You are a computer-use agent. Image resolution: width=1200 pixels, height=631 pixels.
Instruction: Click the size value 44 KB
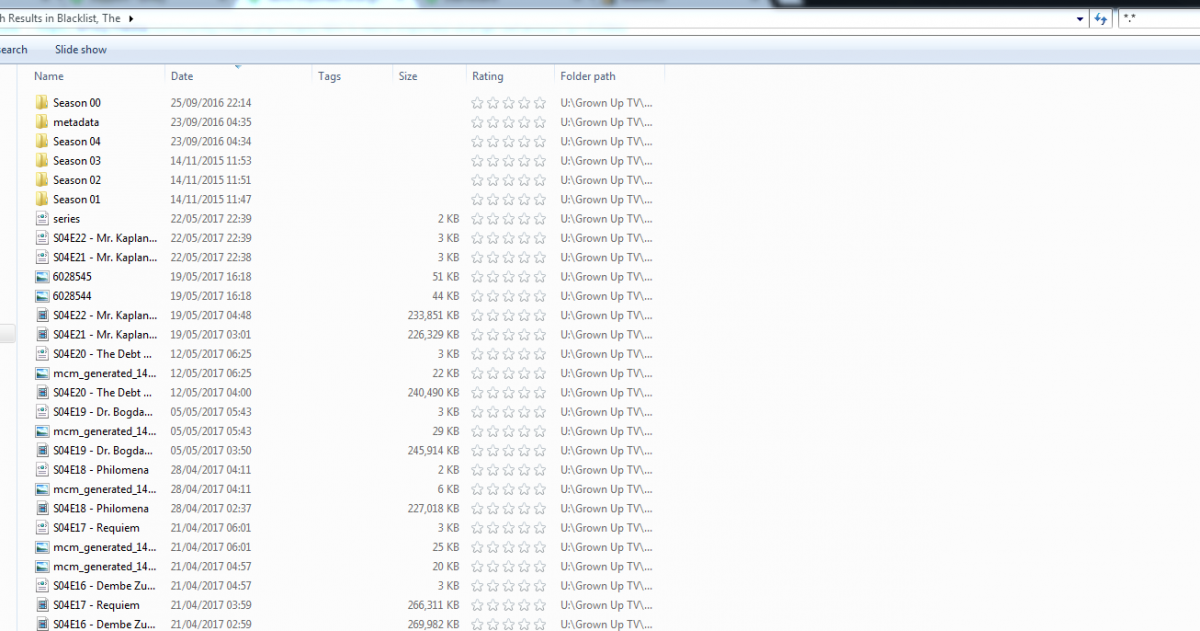445,296
